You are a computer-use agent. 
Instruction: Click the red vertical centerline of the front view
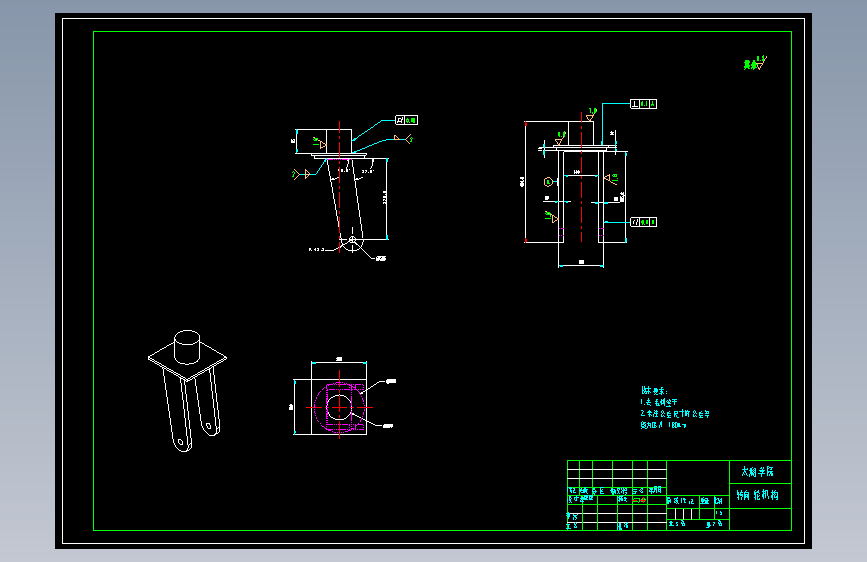(x=581, y=177)
